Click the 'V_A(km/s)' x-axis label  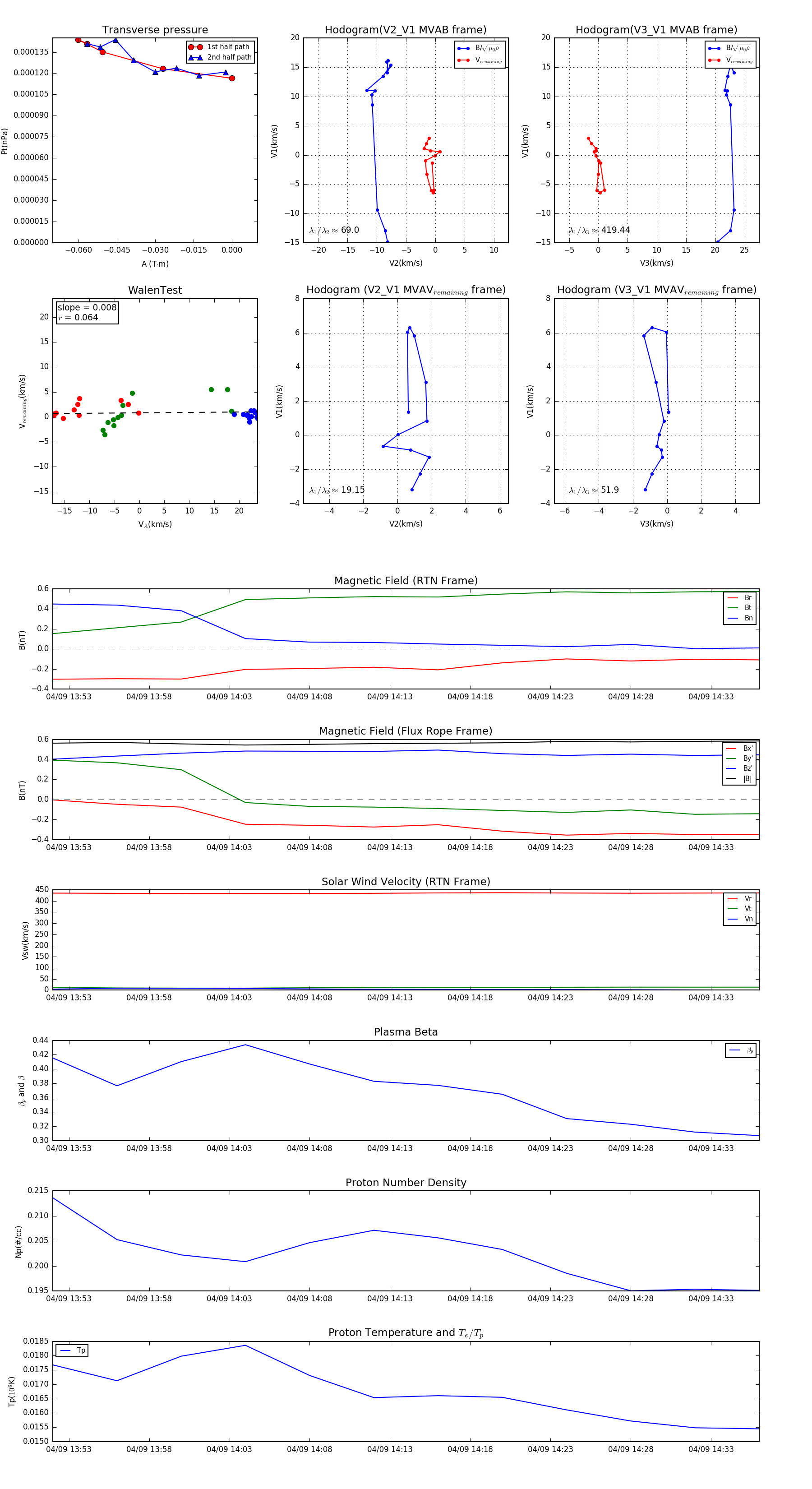click(155, 524)
